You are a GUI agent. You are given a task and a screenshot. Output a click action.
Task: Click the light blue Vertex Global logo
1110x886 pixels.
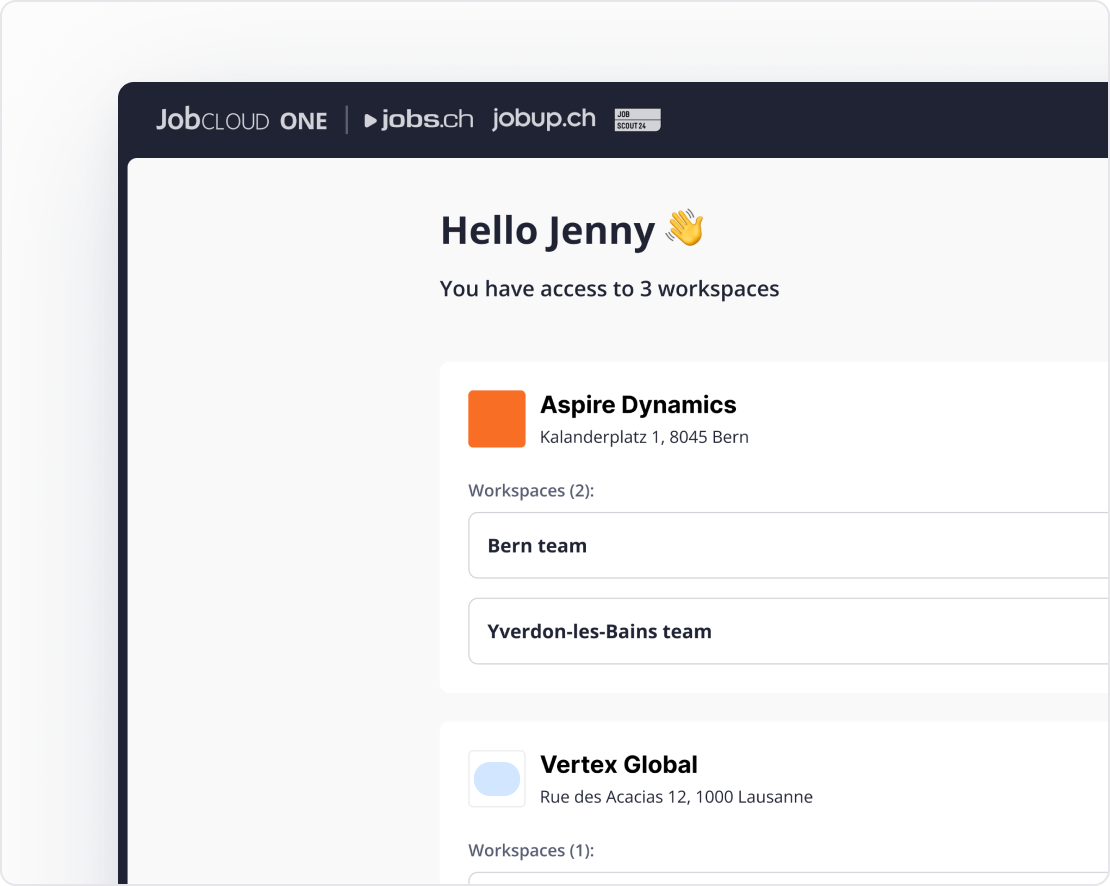(497, 779)
